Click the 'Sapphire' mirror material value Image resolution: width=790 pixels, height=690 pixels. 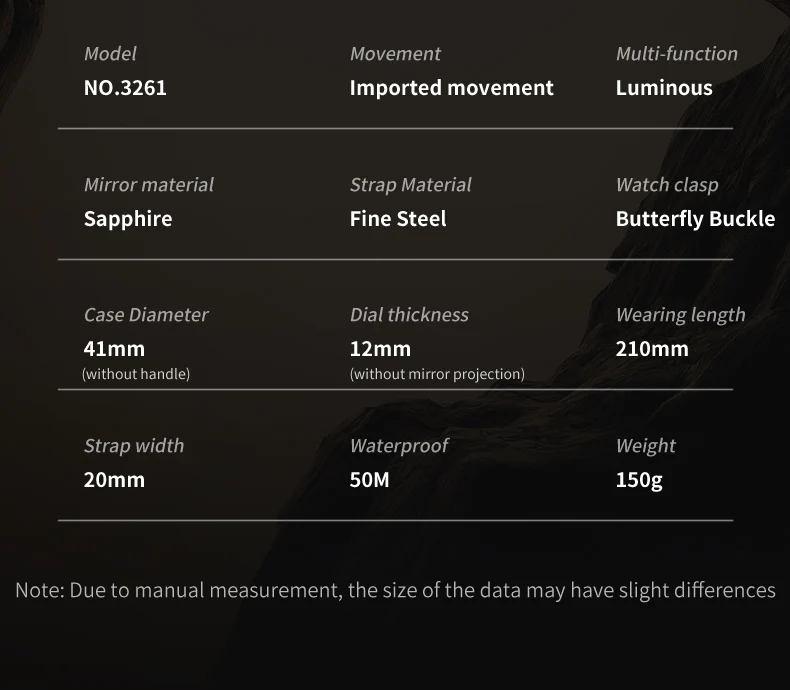pyautogui.click(x=128, y=219)
